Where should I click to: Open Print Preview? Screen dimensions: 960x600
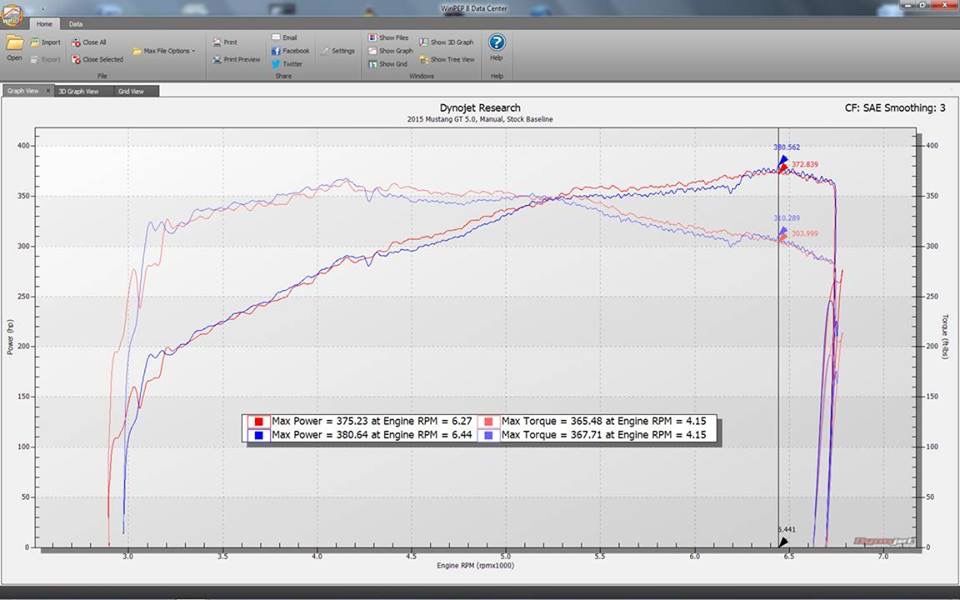pyautogui.click(x=237, y=59)
